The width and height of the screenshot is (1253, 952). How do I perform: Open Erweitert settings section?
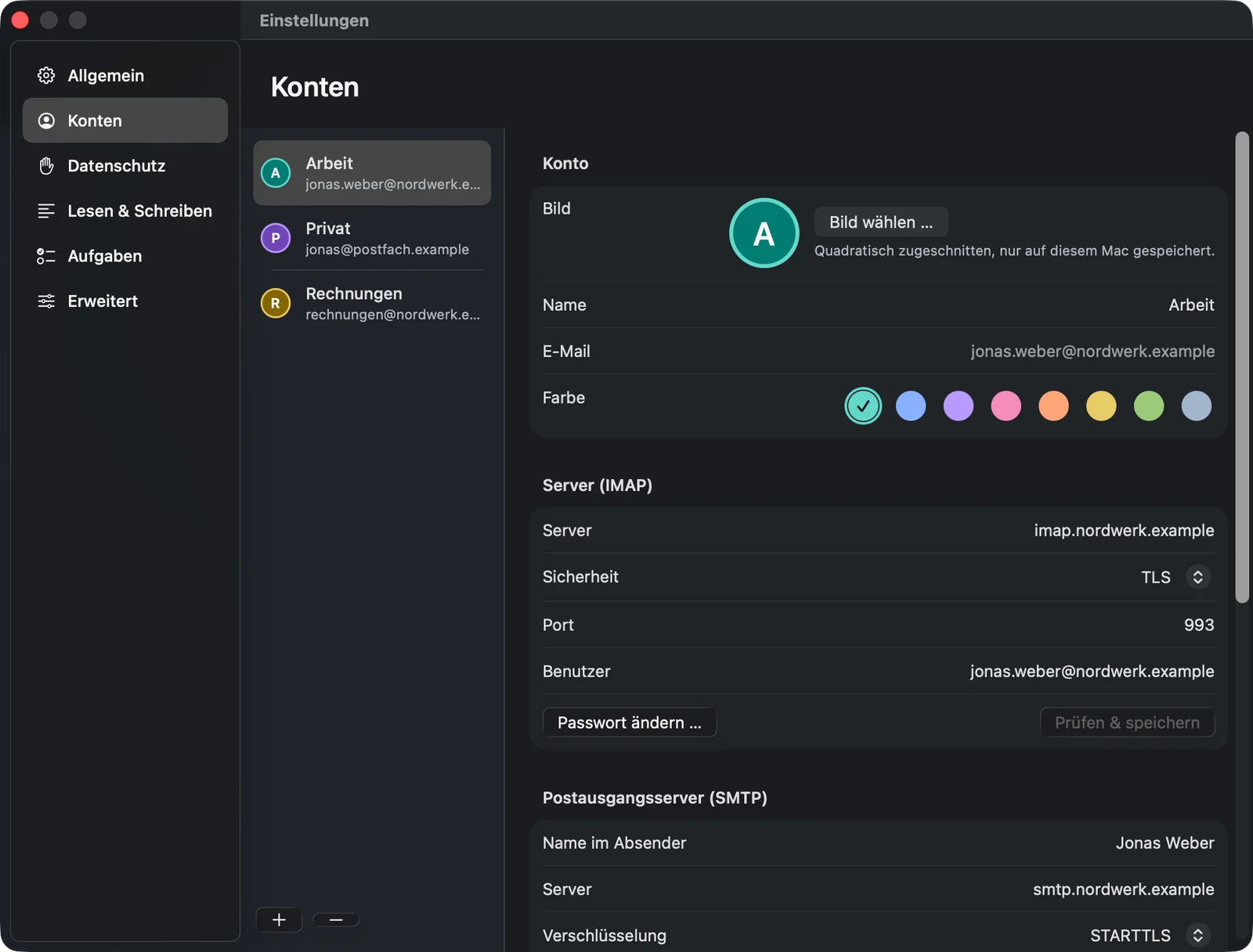point(125,301)
